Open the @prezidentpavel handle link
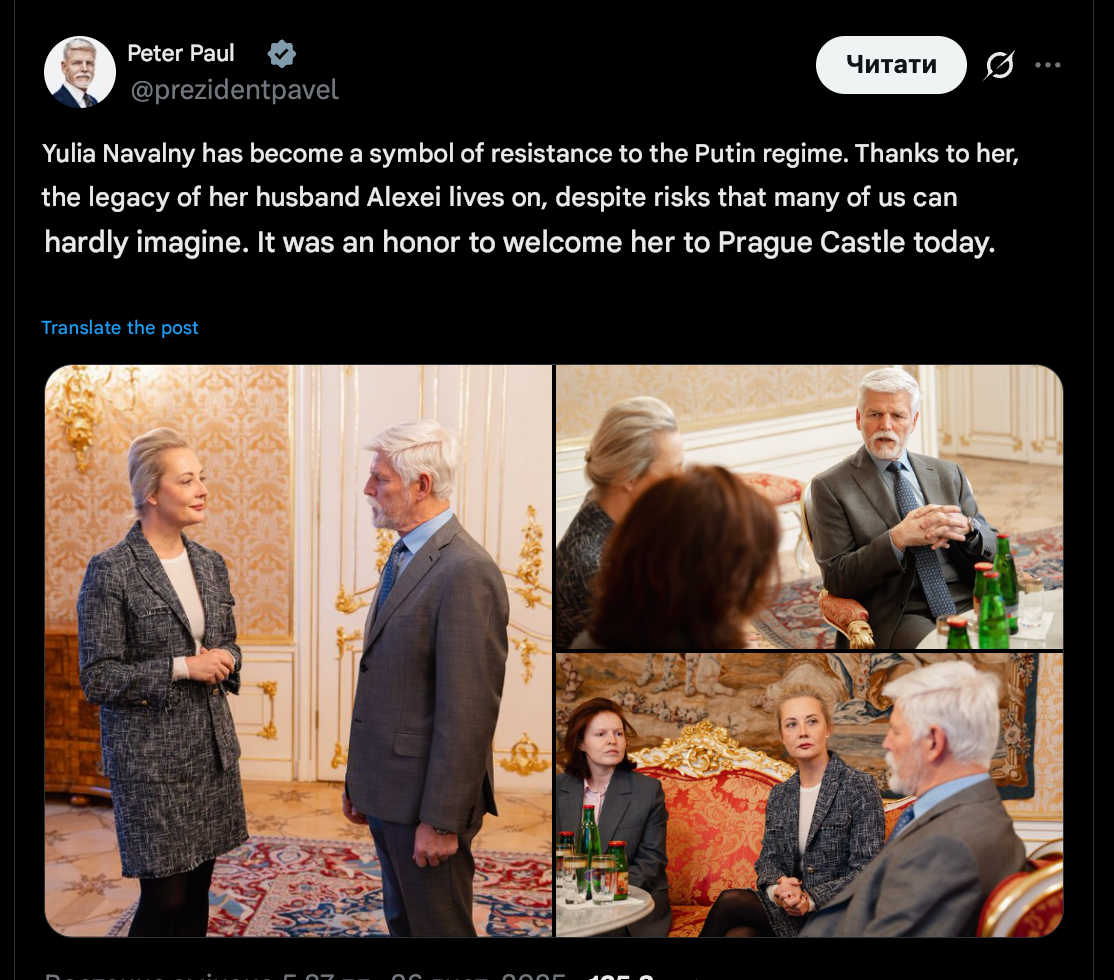The width and height of the screenshot is (1114, 980). pyautogui.click(x=235, y=90)
